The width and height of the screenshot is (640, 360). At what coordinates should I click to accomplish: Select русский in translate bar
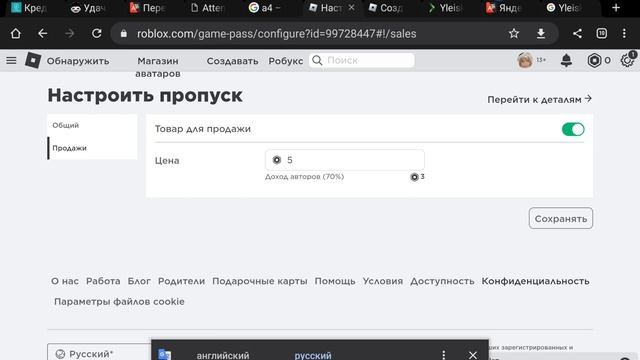[313, 355]
